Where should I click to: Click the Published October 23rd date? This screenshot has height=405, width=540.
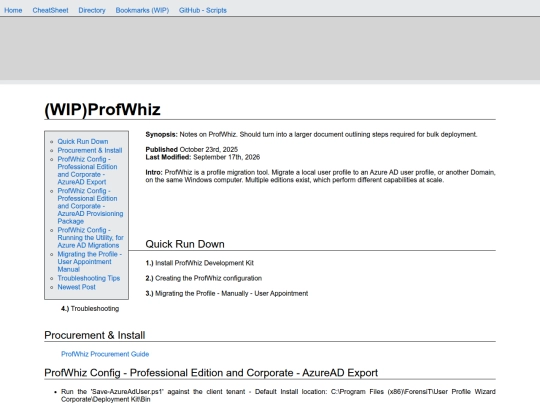[x=191, y=149]
